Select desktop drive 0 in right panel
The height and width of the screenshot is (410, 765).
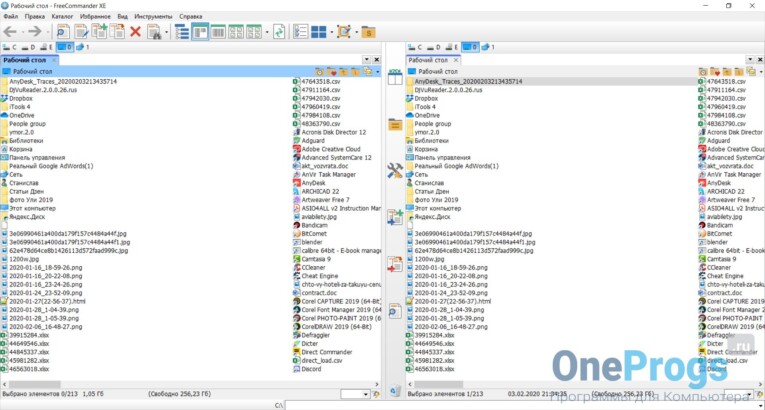tap(470, 47)
